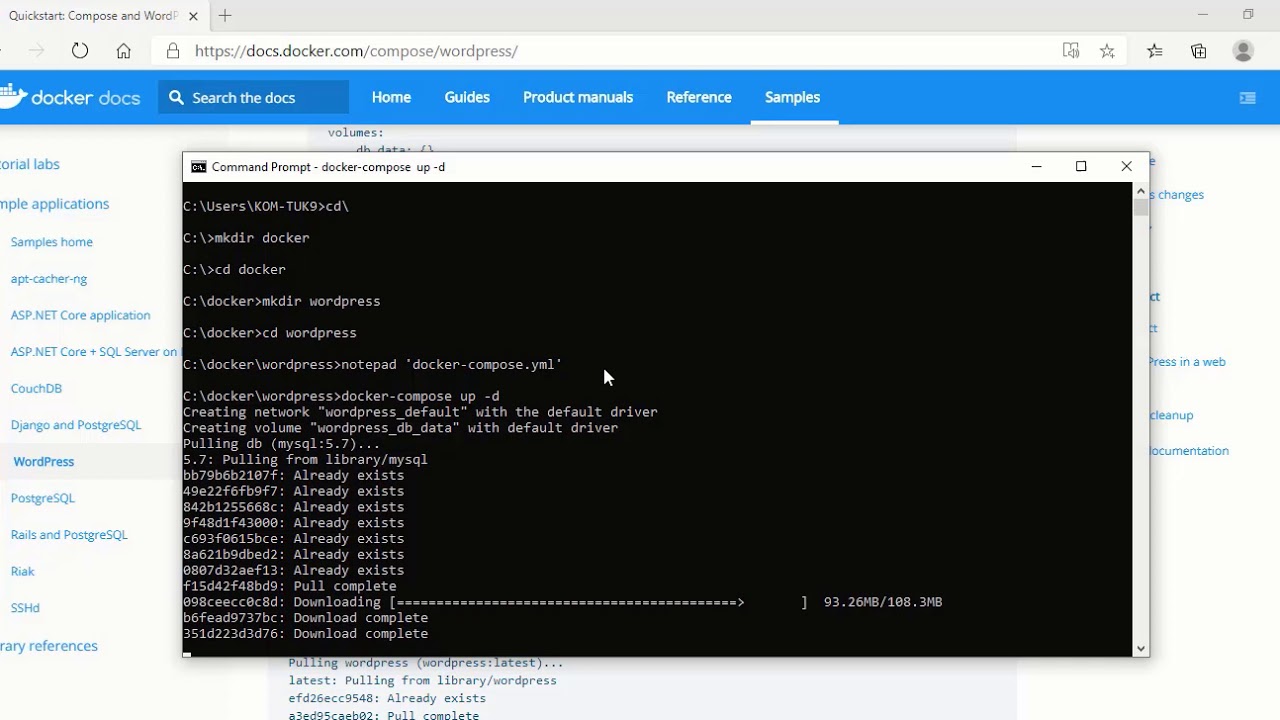The width and height of the screenshot is (1280, 720).
Task: Open the favorites list icon
Action: [1155, 51]
